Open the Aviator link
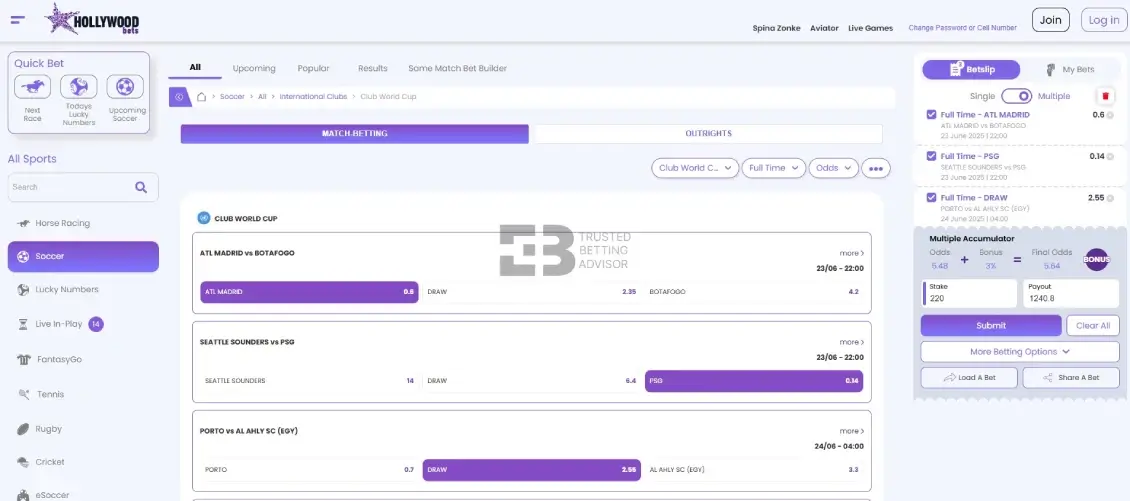The width and height of the screenshot is (1130, 501). (x=824, y=28)
